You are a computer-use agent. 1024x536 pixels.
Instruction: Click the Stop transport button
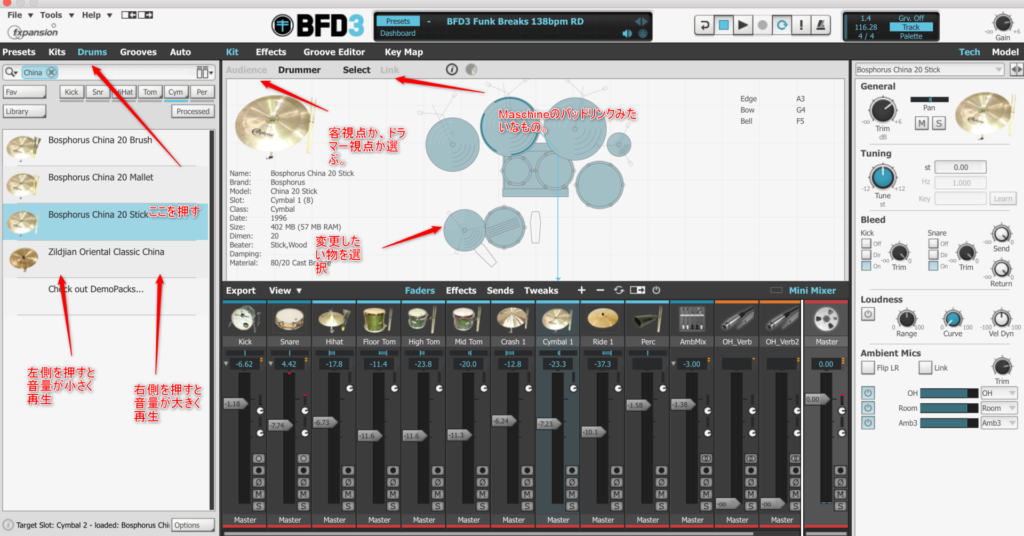[x=725, y=23]
